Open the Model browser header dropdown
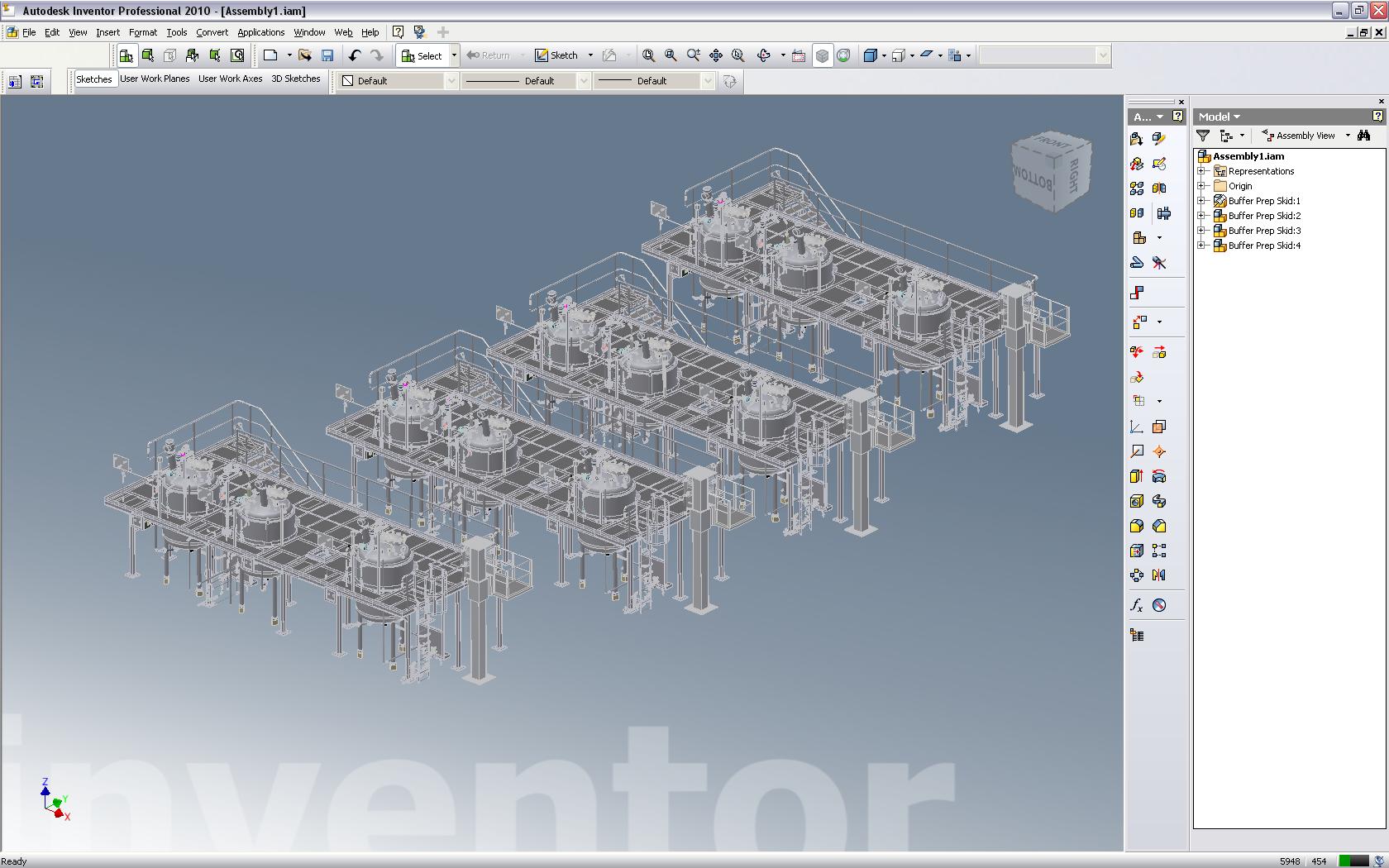Viewport: 1389px width, 868px height. [x=1237, y=117]
